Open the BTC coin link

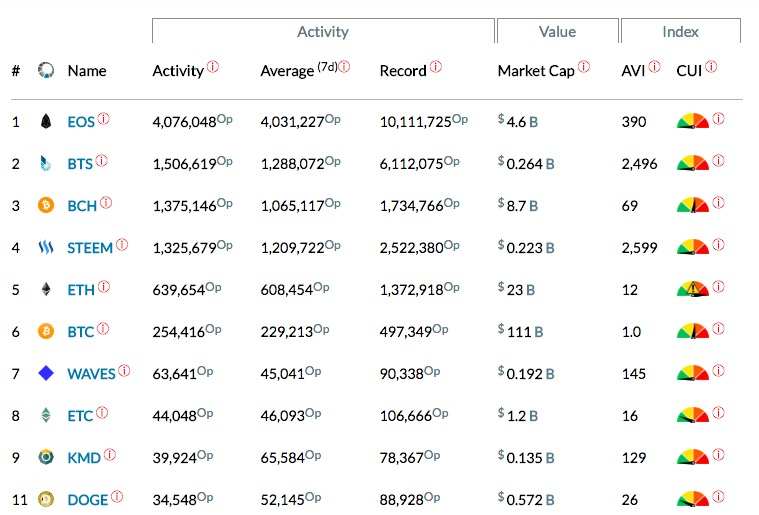click(x=81, y=332)
